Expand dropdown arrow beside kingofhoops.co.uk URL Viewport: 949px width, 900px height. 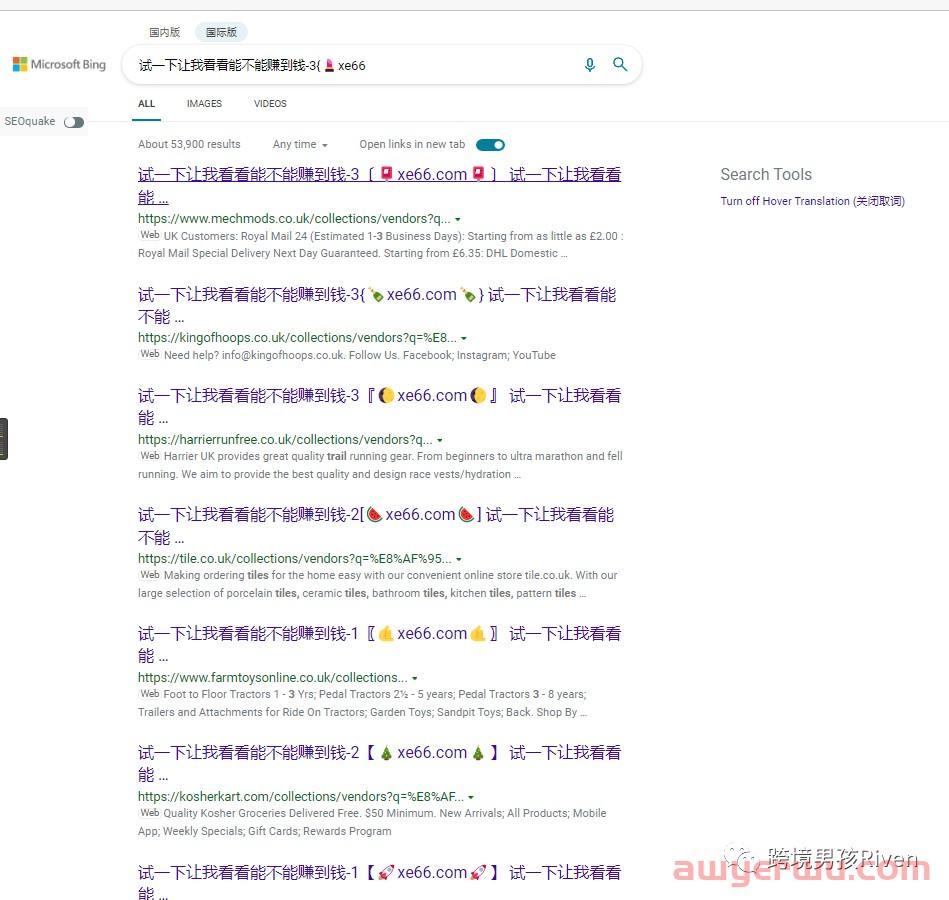(464, 339)
